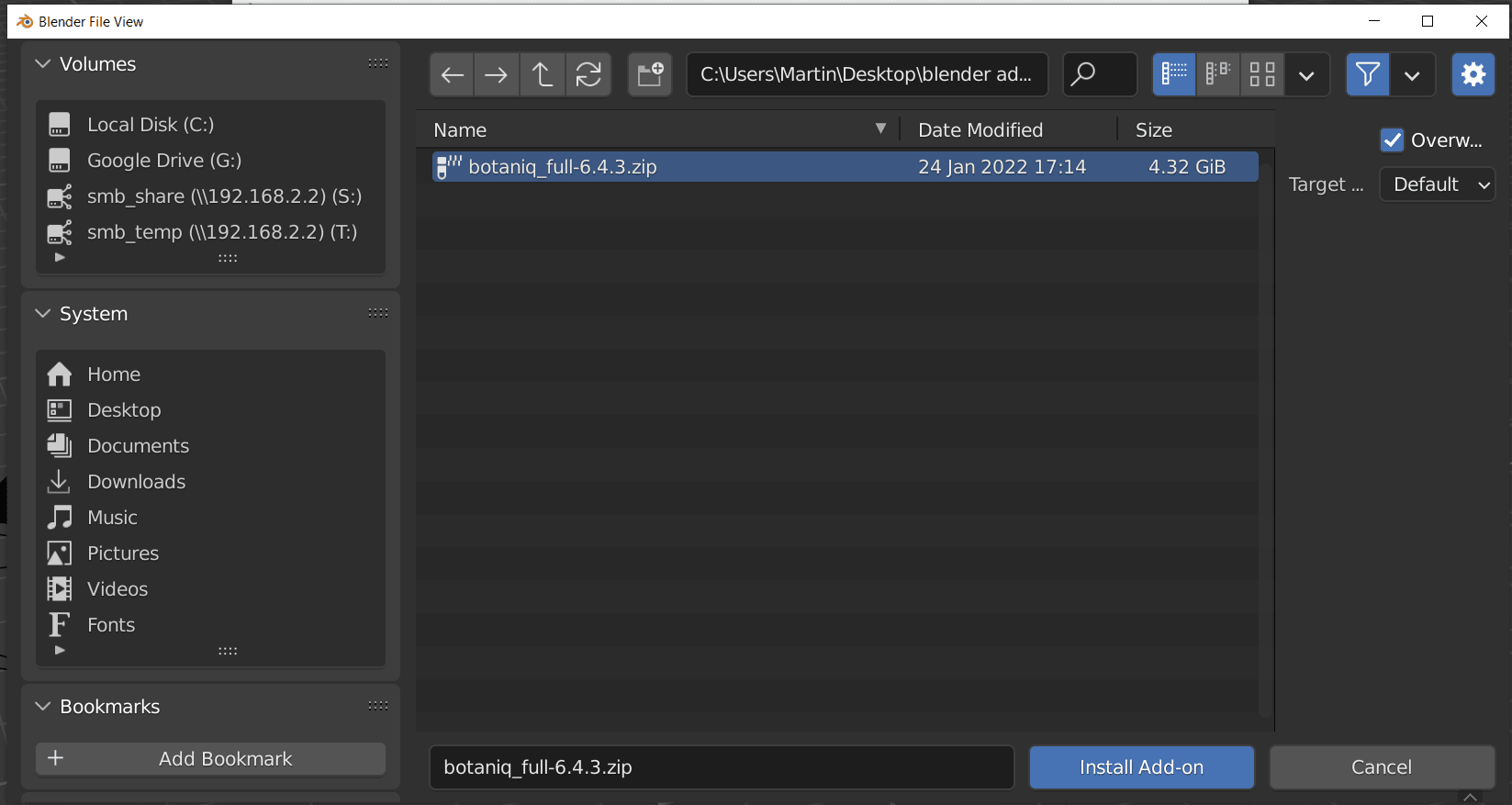Image resolution: width=1512 pixels, height=805 pixels.
Task: Collapse the Volumes panel
Action: click(43, 64)
